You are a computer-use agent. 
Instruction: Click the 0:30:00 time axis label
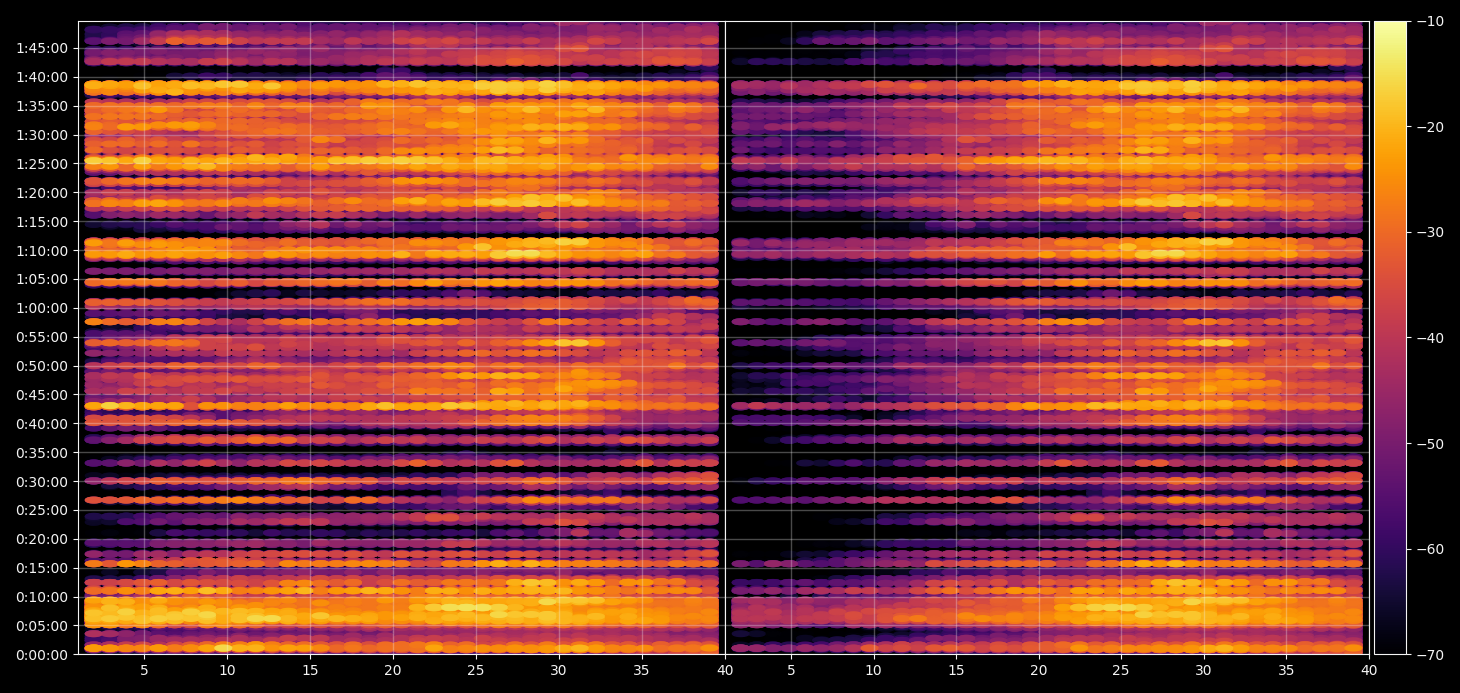coord(42,482)
